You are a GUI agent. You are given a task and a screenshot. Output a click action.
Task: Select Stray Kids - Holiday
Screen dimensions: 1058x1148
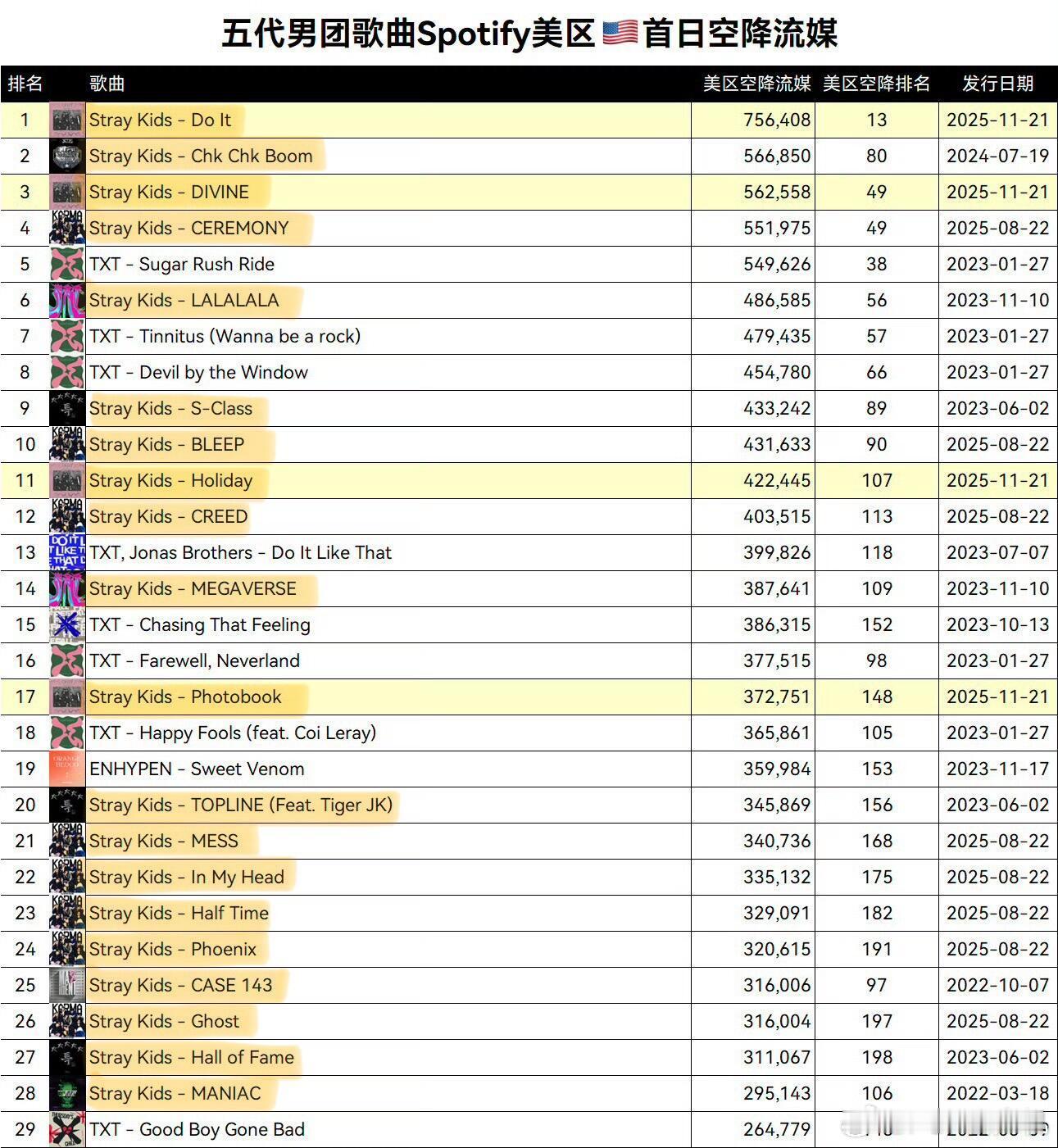(x=170, y=480)
